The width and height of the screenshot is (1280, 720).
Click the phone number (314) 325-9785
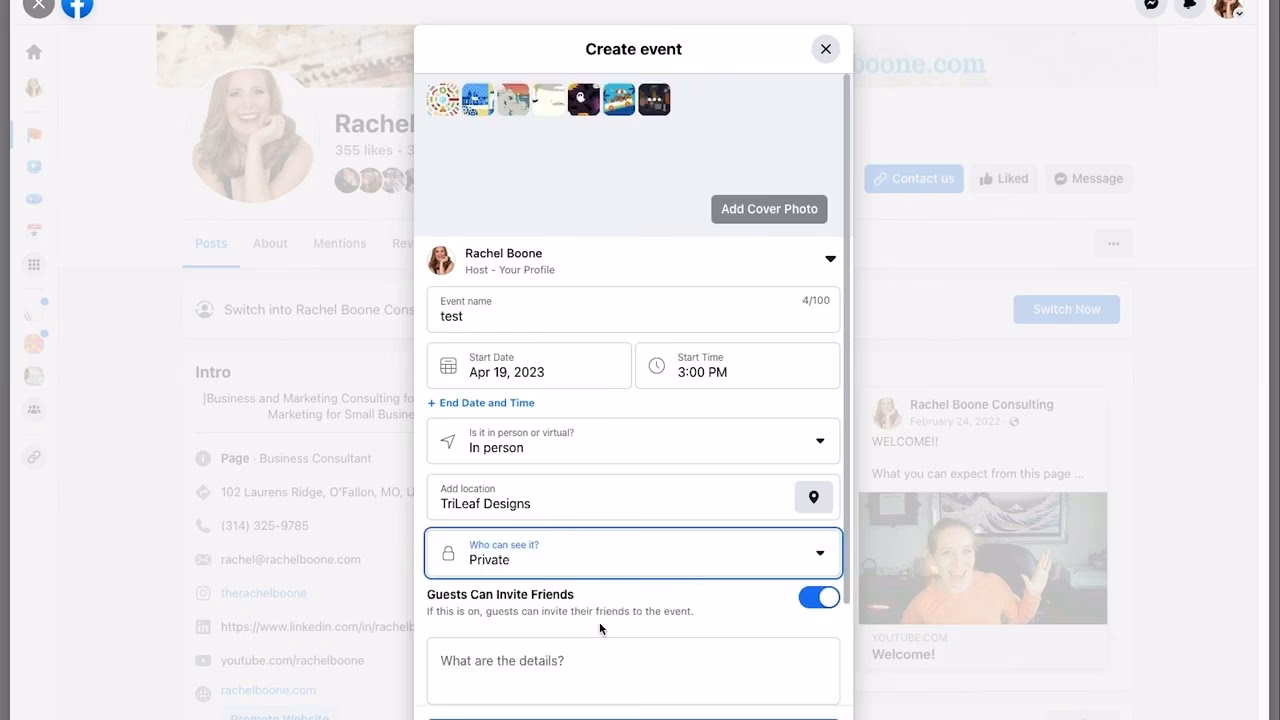click(x=265, y=526)
